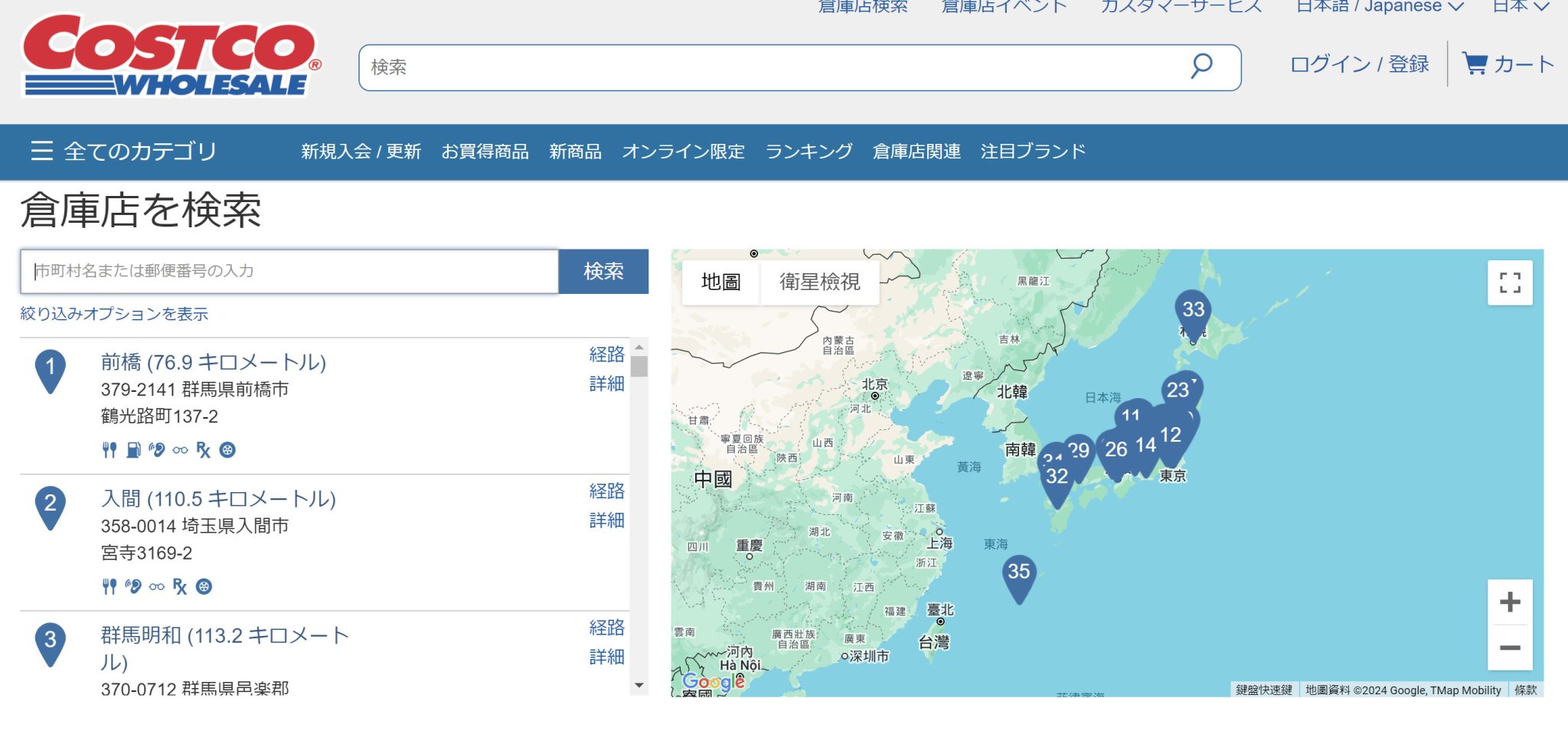The height and width of the screenshot is (734, 1568).
Task: Click the 市町村名または郵便番号 input field
Action: pyautogui.click(x=289, y=271)
